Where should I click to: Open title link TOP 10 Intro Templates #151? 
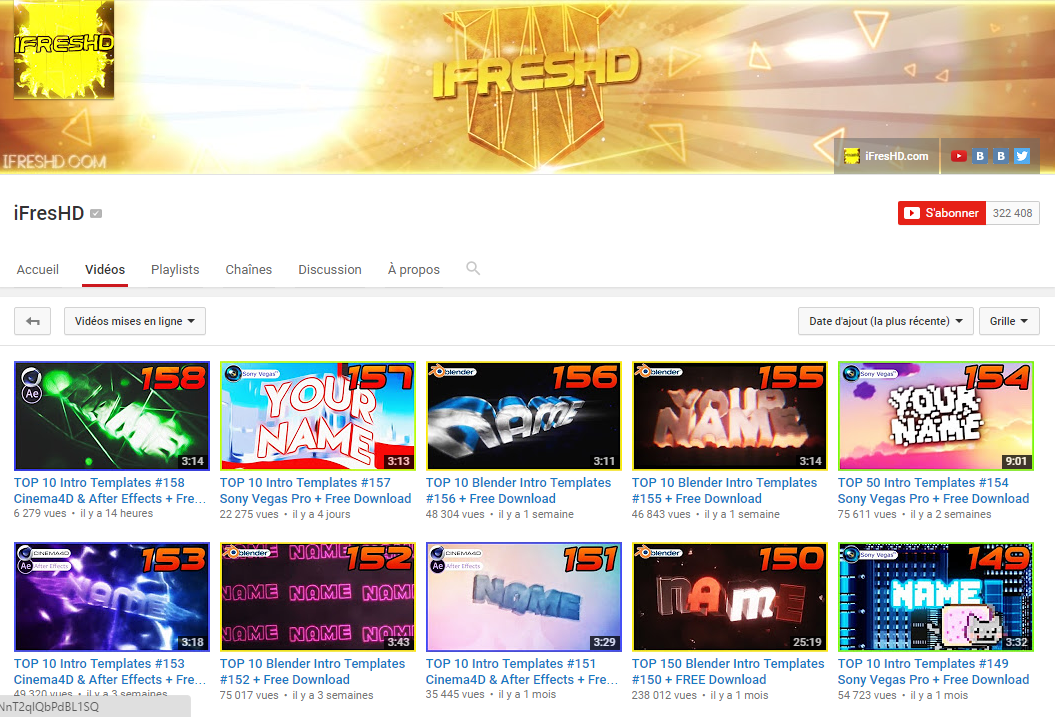click(522, 671)
